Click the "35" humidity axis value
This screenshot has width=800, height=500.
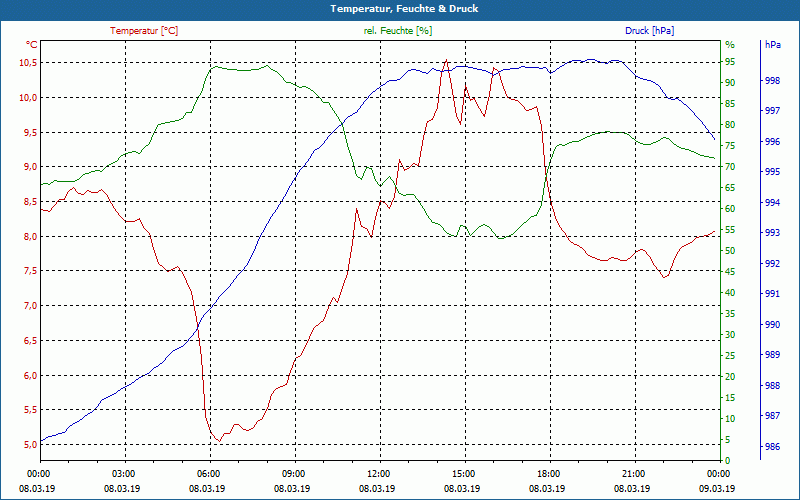coord(730,314)
